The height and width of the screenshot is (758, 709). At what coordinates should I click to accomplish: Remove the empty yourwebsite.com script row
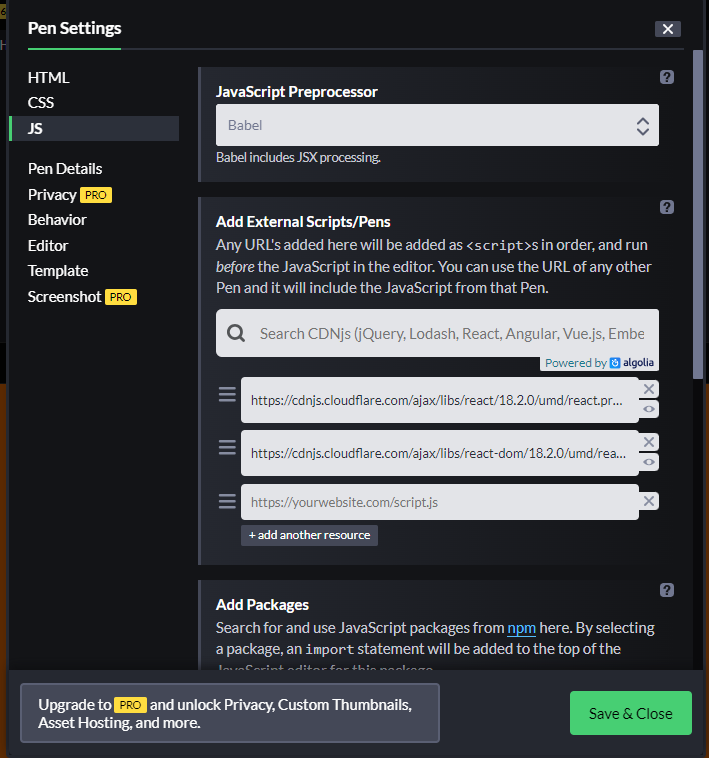click(649, 501)
